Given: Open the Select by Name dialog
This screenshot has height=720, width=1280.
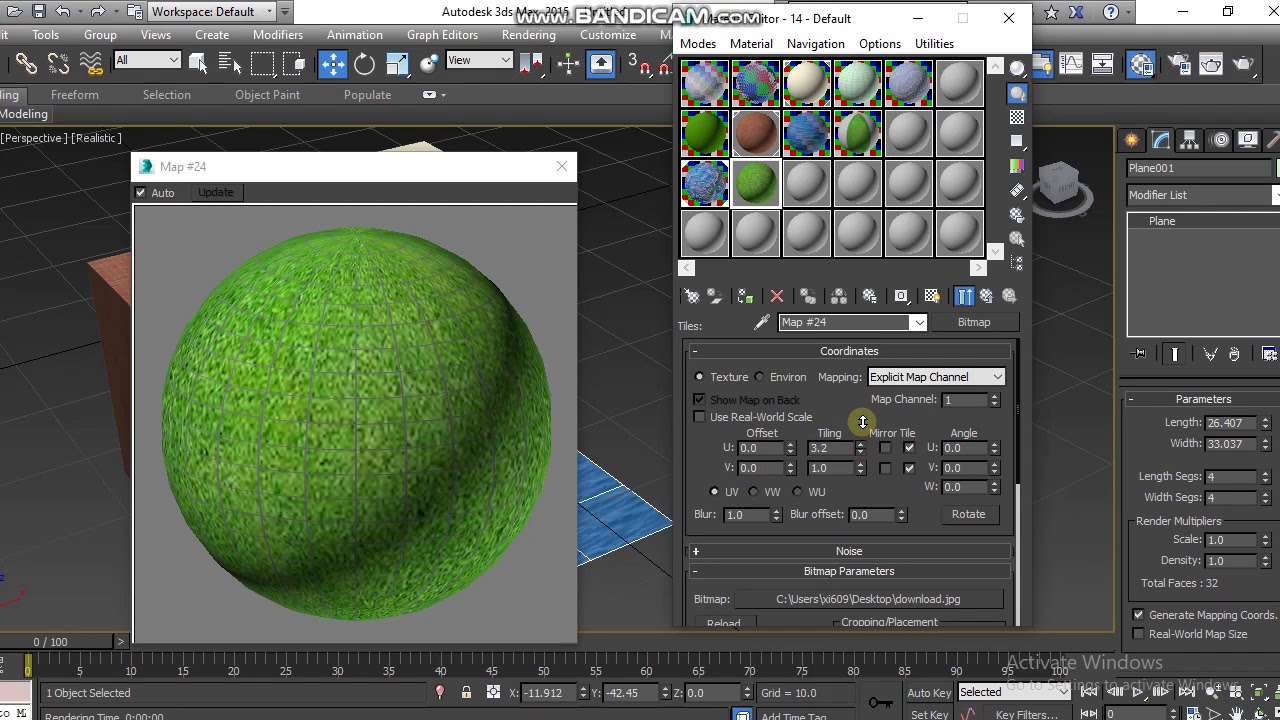Looking at the screenshot, I should point(231,64).
